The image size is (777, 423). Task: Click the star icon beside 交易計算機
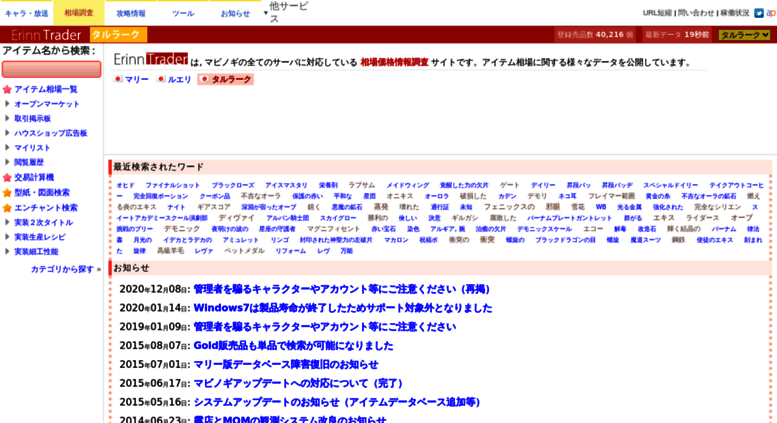tap(7, 178)
